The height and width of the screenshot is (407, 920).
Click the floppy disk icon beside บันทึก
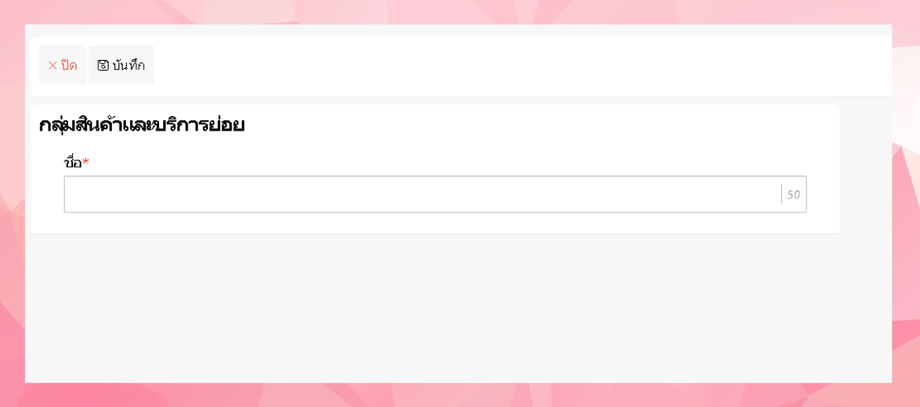(103, 65)
